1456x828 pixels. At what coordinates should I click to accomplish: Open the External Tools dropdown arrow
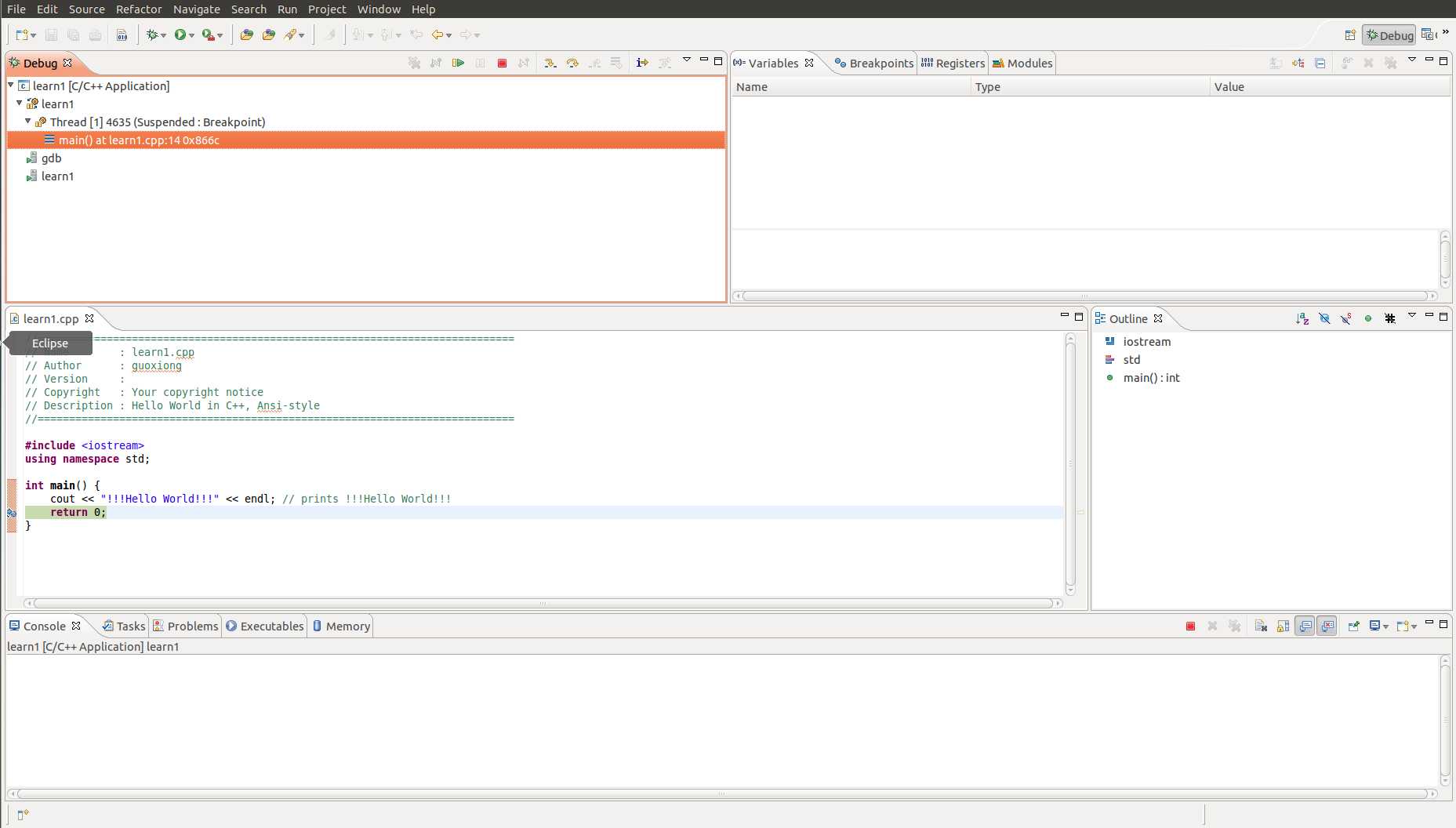(220, 35)
